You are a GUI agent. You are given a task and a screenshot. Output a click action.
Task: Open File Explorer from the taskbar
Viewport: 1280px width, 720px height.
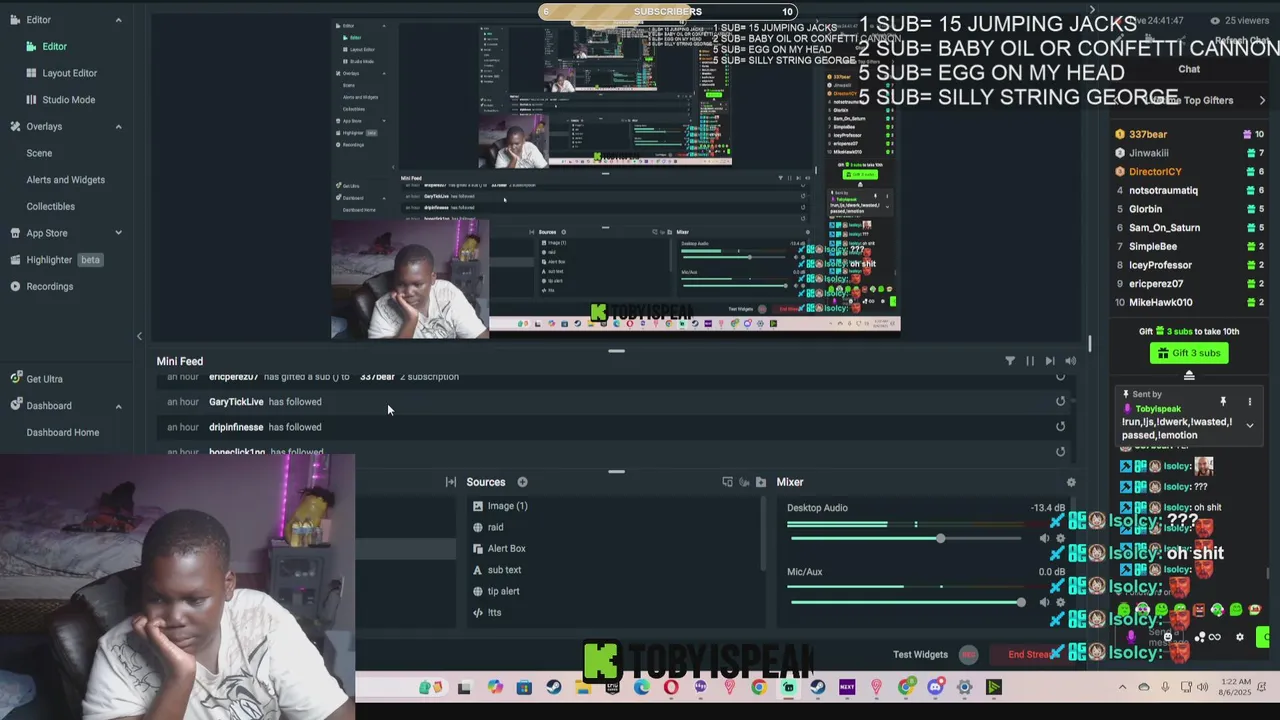[583, 687]
